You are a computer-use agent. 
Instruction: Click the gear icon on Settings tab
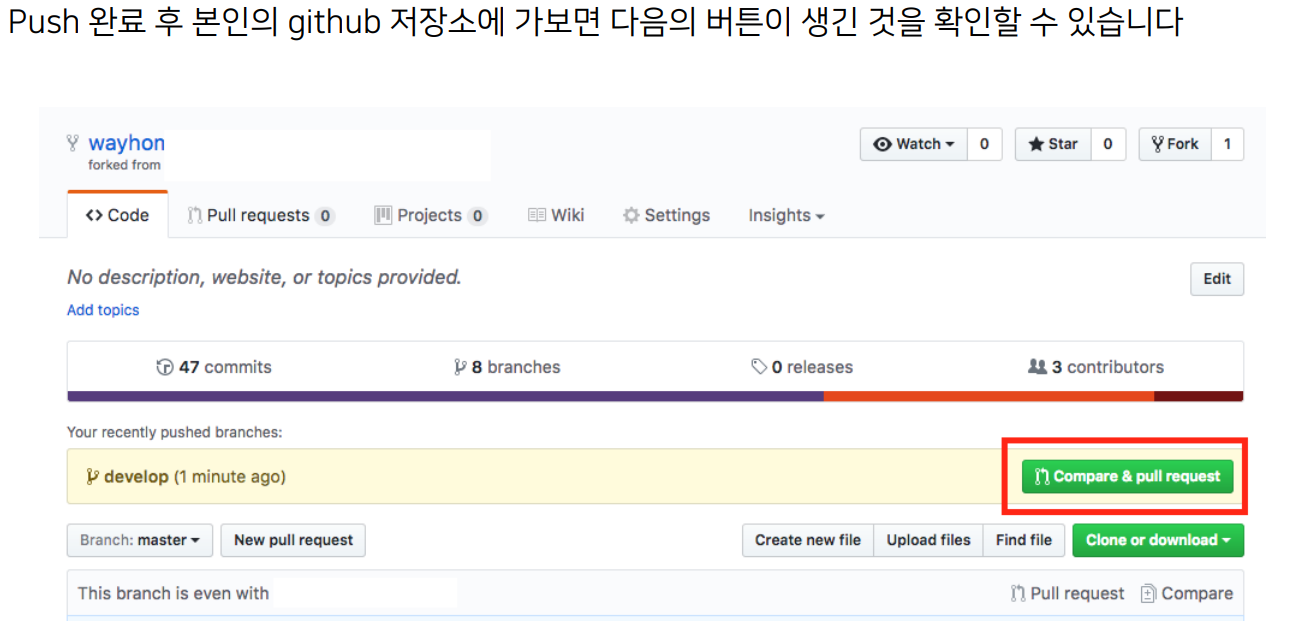631,215
